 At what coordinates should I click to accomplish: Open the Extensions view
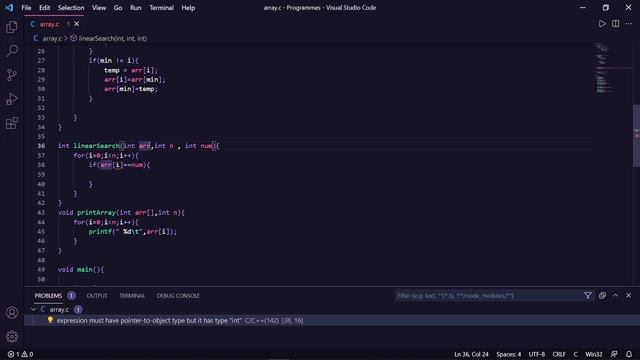click(12, 123)
